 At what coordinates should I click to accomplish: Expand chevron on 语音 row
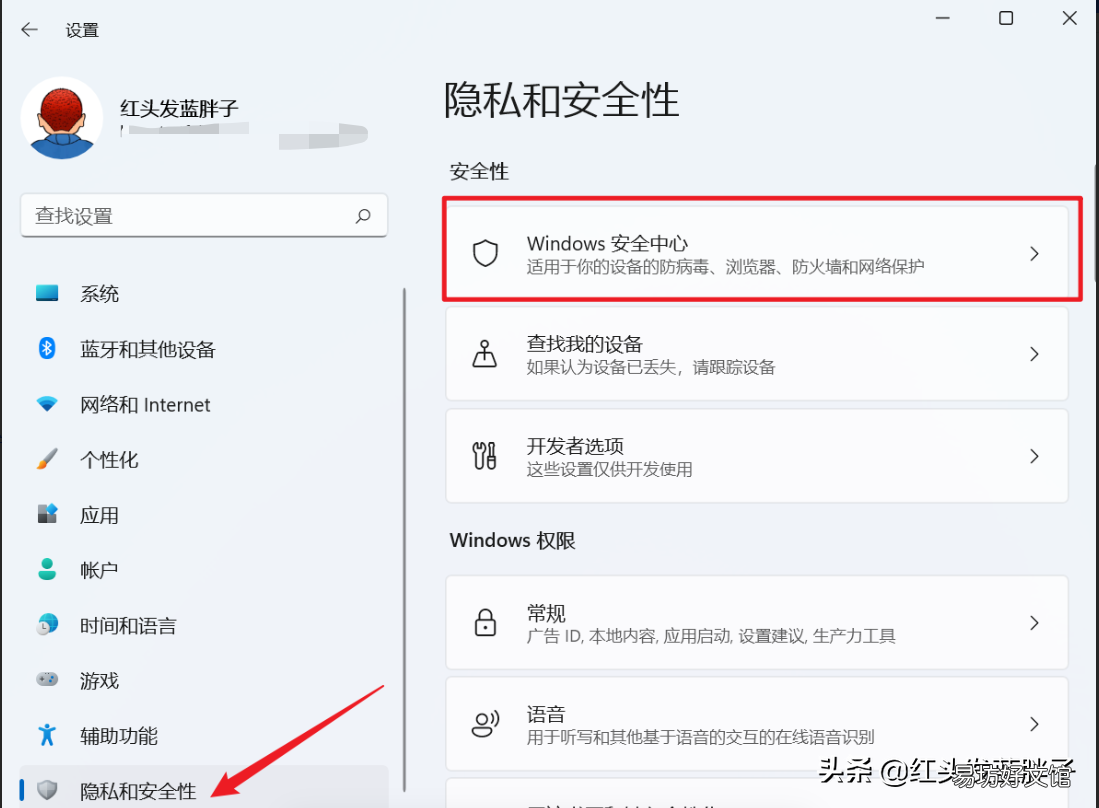coord(1035,724)
